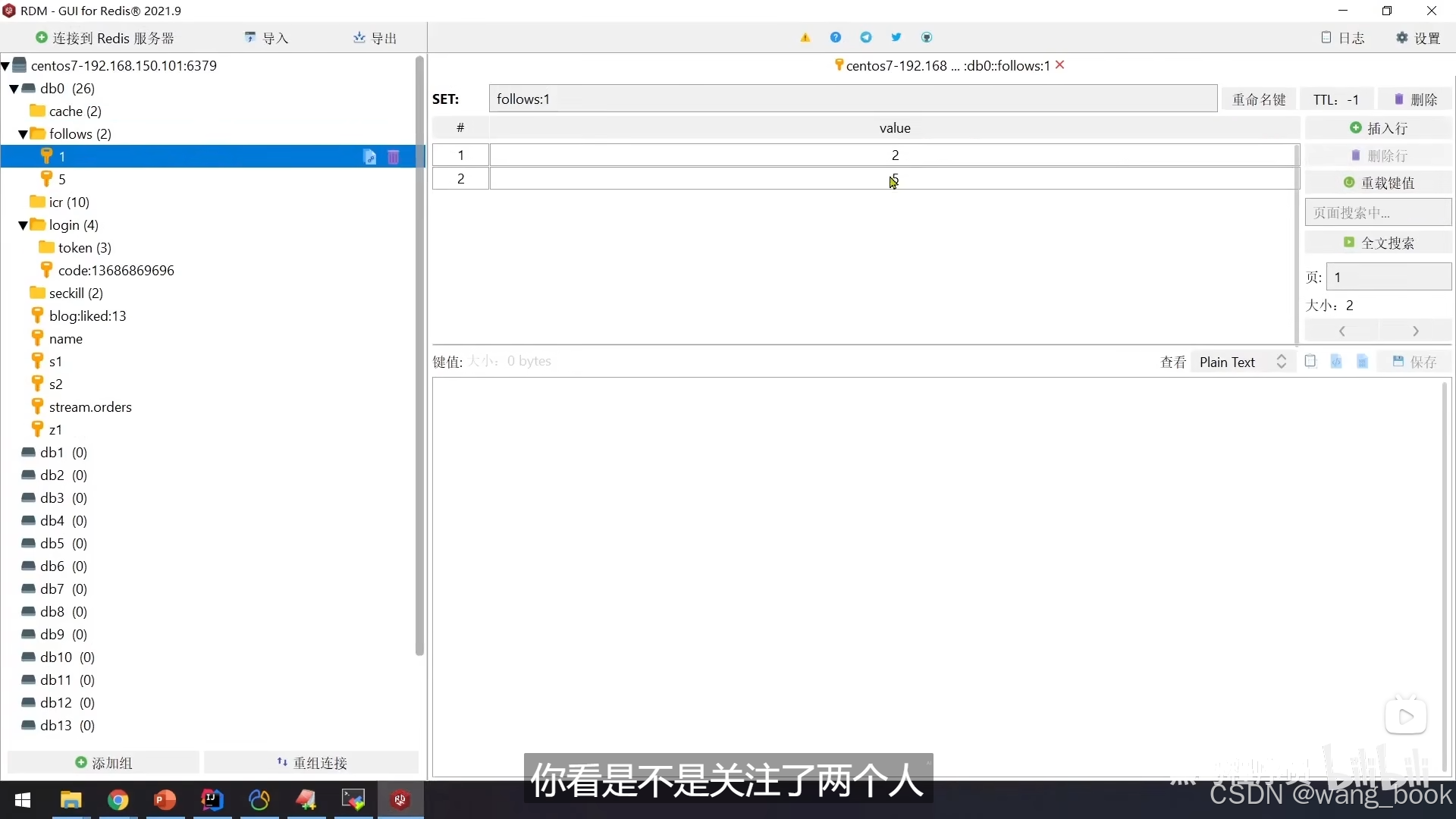Click the follows:1 key name field
Viewport: 1456px width, 819px height.
853,99
